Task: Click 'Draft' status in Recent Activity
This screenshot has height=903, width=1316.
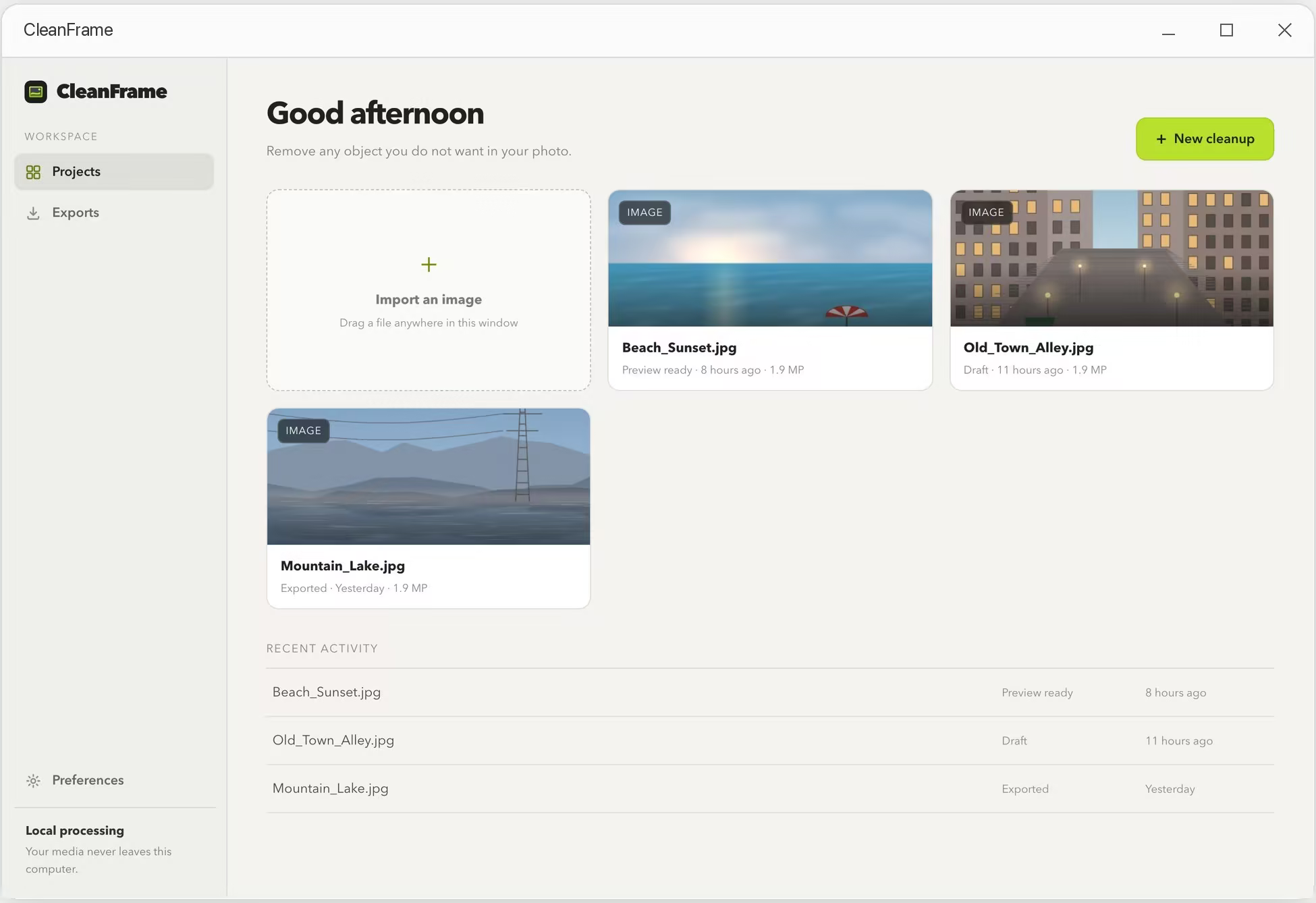Action: click(1014, 740)
